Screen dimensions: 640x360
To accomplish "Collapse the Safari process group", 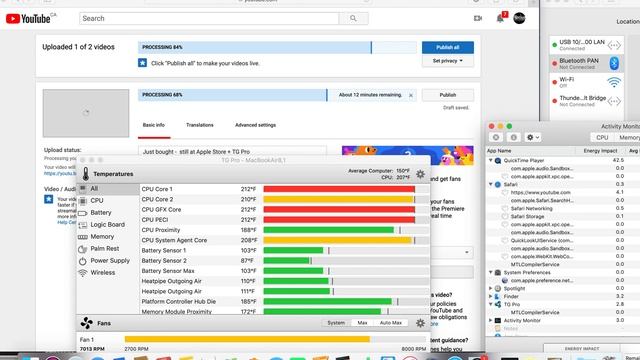I will coord(491,184).
